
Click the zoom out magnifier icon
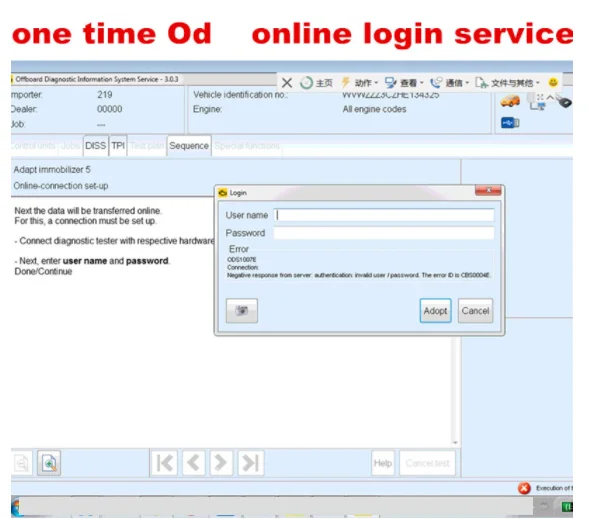[x=21, y=463]
